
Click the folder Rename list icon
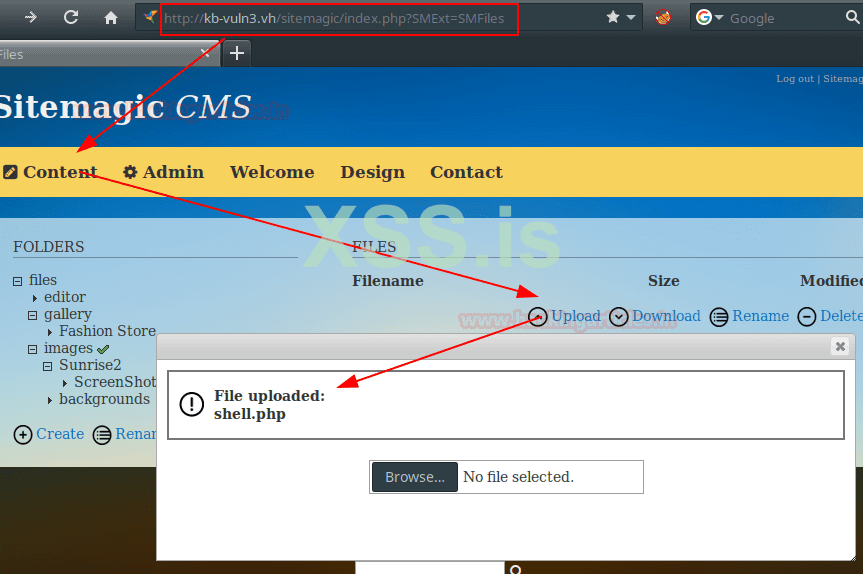(x=102, y=435)
